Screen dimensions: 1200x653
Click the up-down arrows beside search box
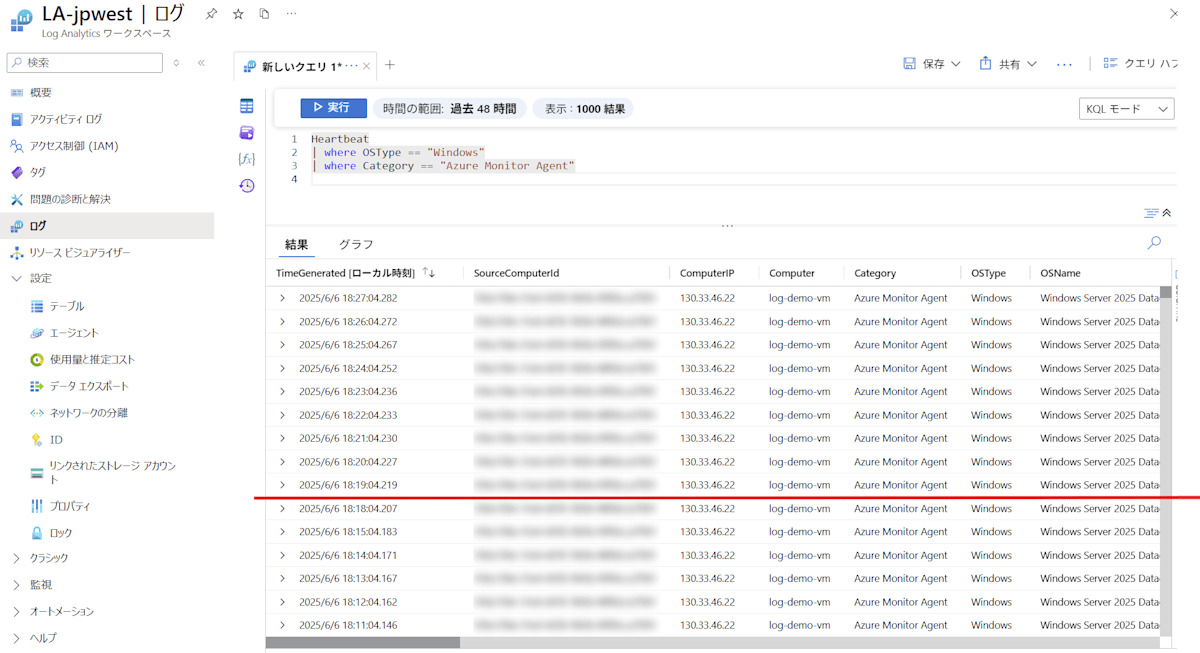point(176,62)
